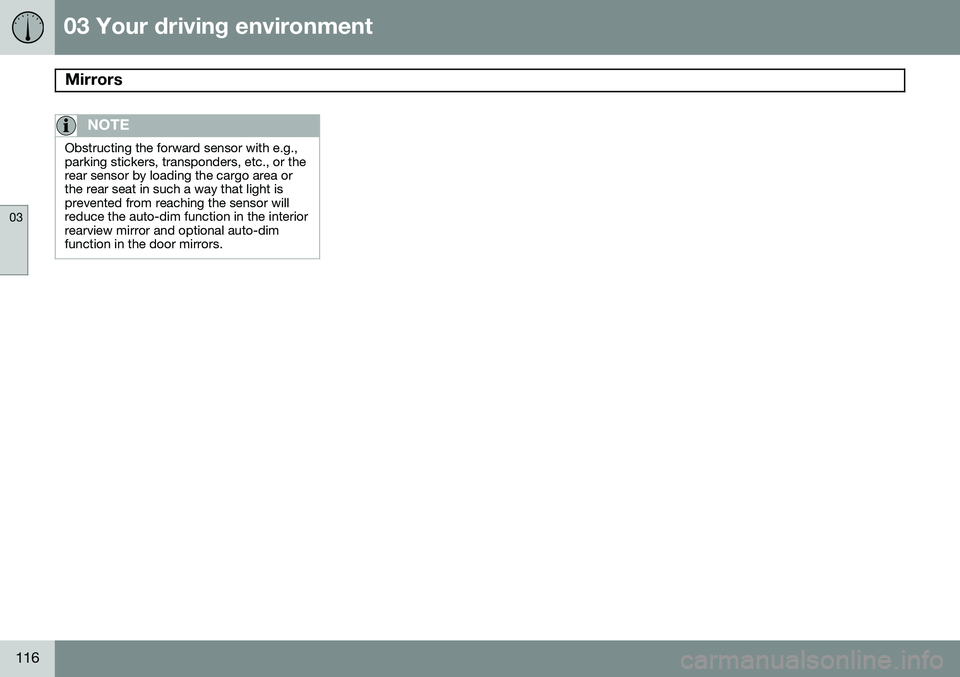Click the page number 116
The image size is (960, 677).
pyautogui.click(x=28, y=657)
